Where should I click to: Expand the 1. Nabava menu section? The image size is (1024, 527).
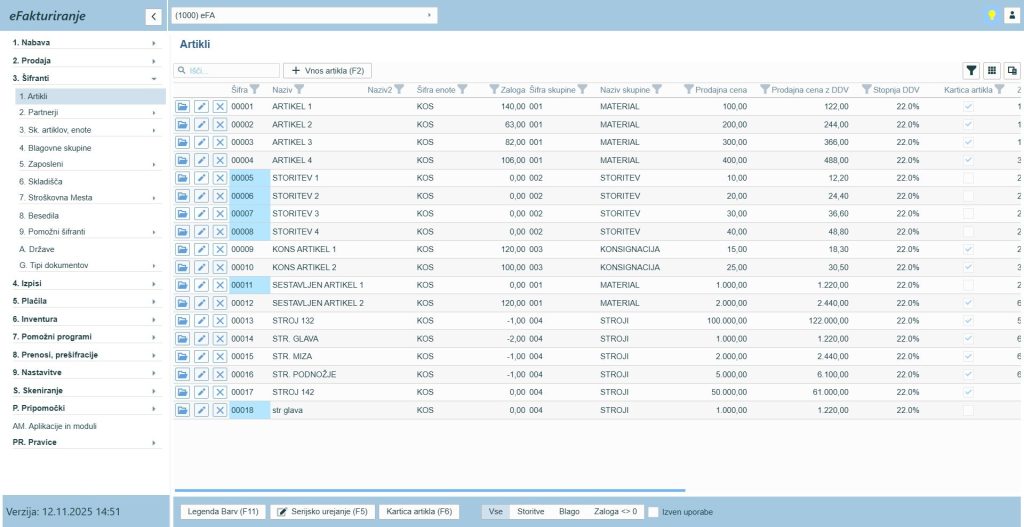point(83,43)
